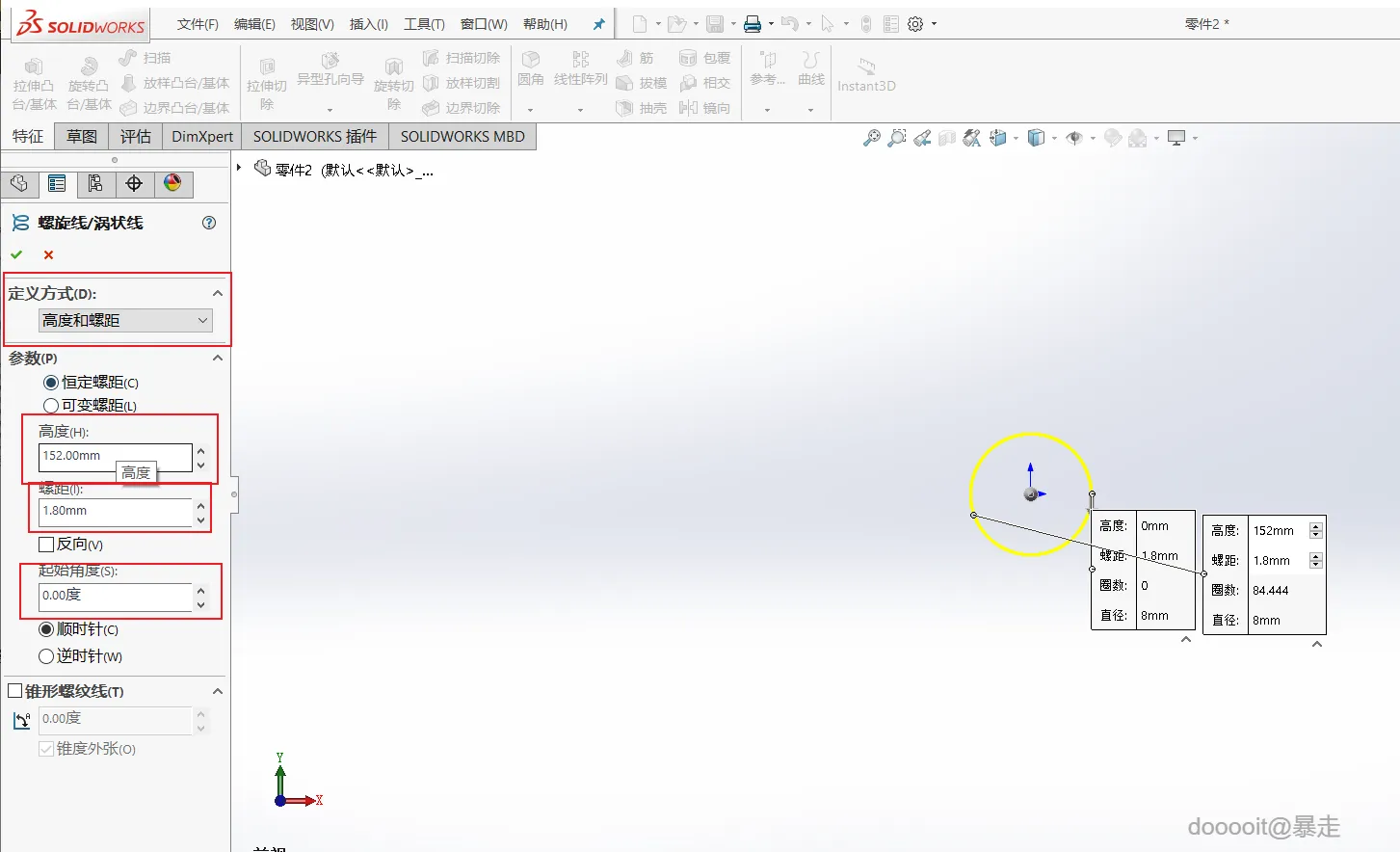Choose the 相交 intersect tool

tap(705, 83)
